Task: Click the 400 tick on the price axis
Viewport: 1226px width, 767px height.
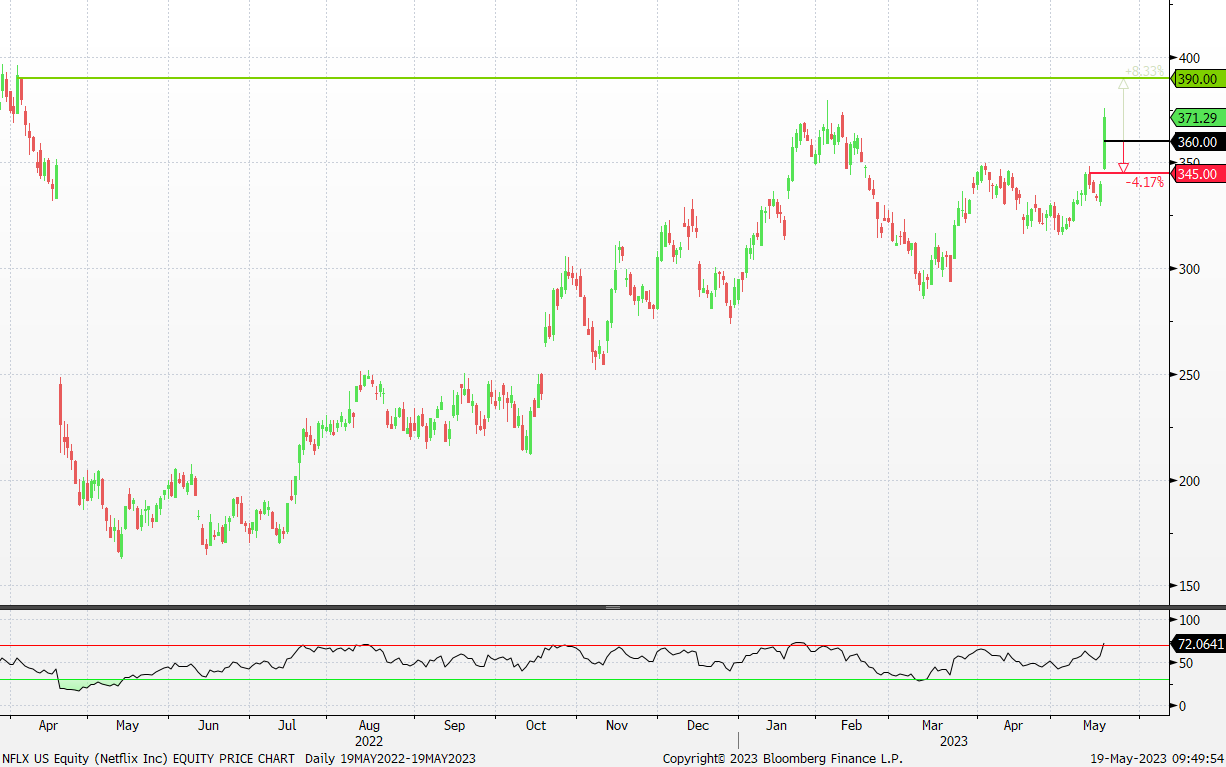Action: [1189, 57]
